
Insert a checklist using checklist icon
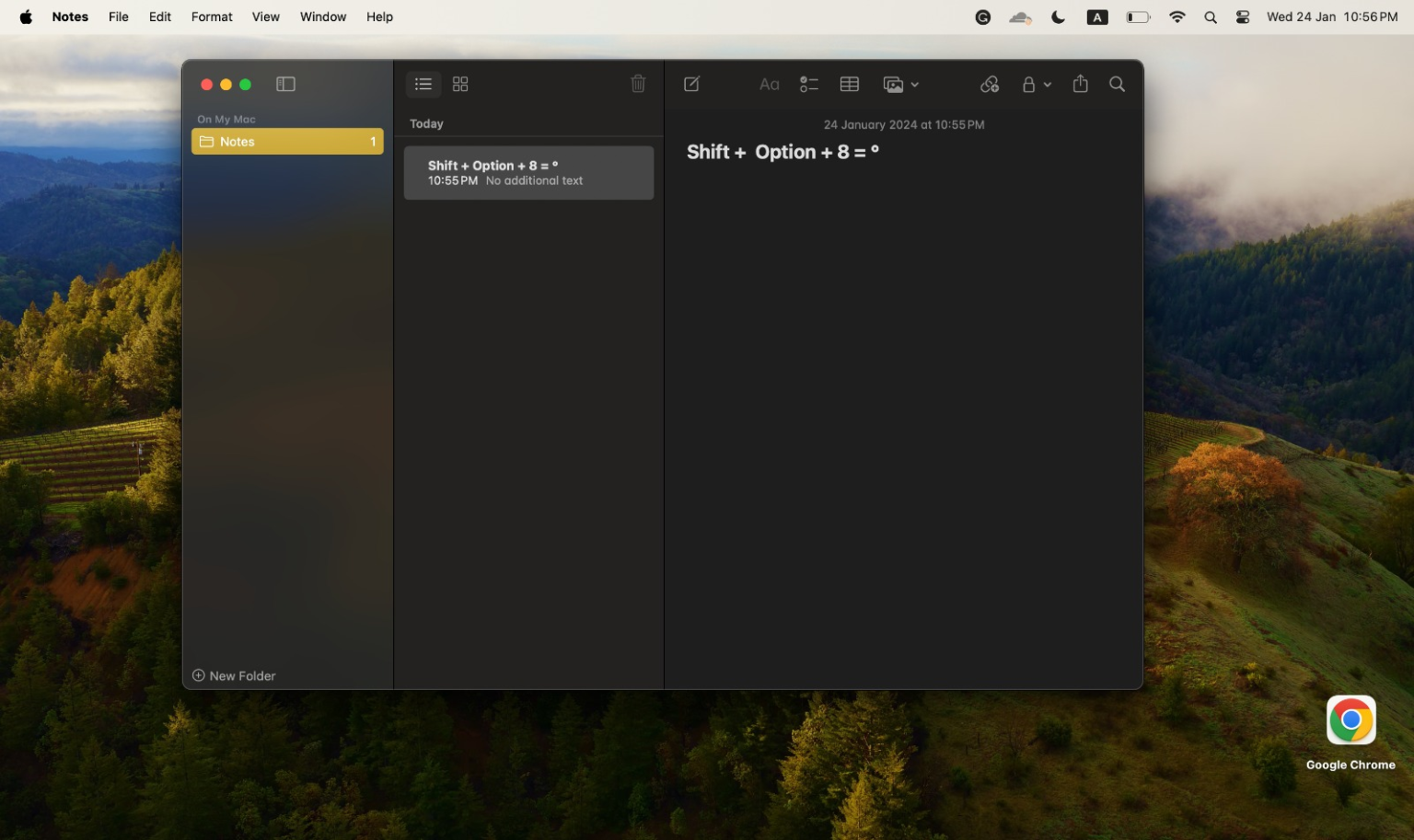point(809,85)
